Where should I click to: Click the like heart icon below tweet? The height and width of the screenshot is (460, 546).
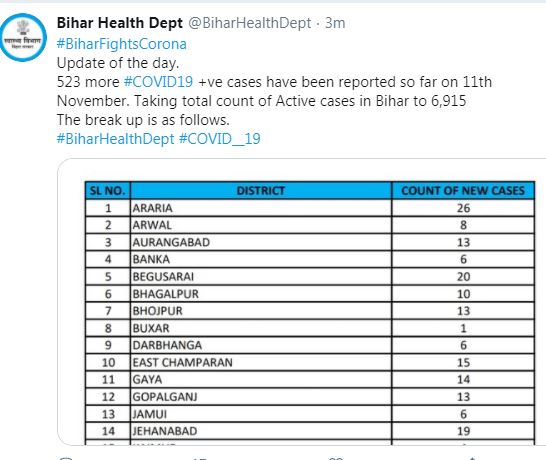pos(336,458)
